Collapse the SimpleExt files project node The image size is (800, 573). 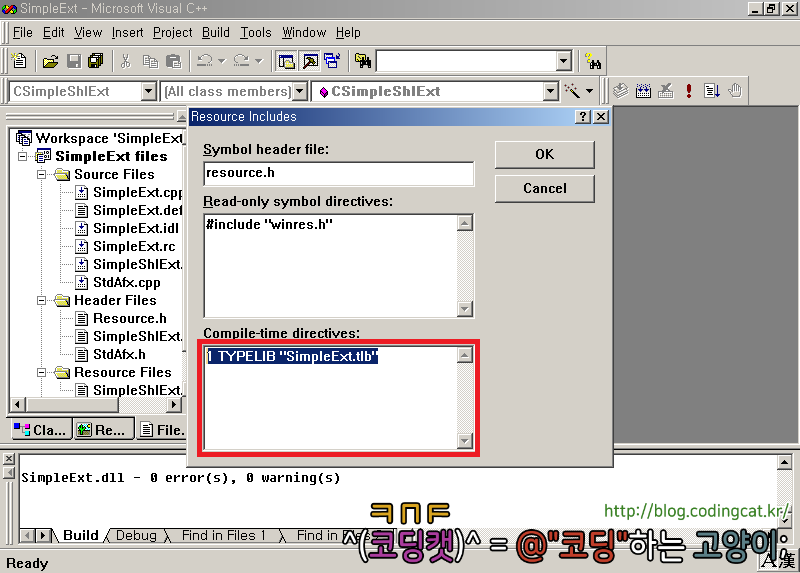[22, 156]
